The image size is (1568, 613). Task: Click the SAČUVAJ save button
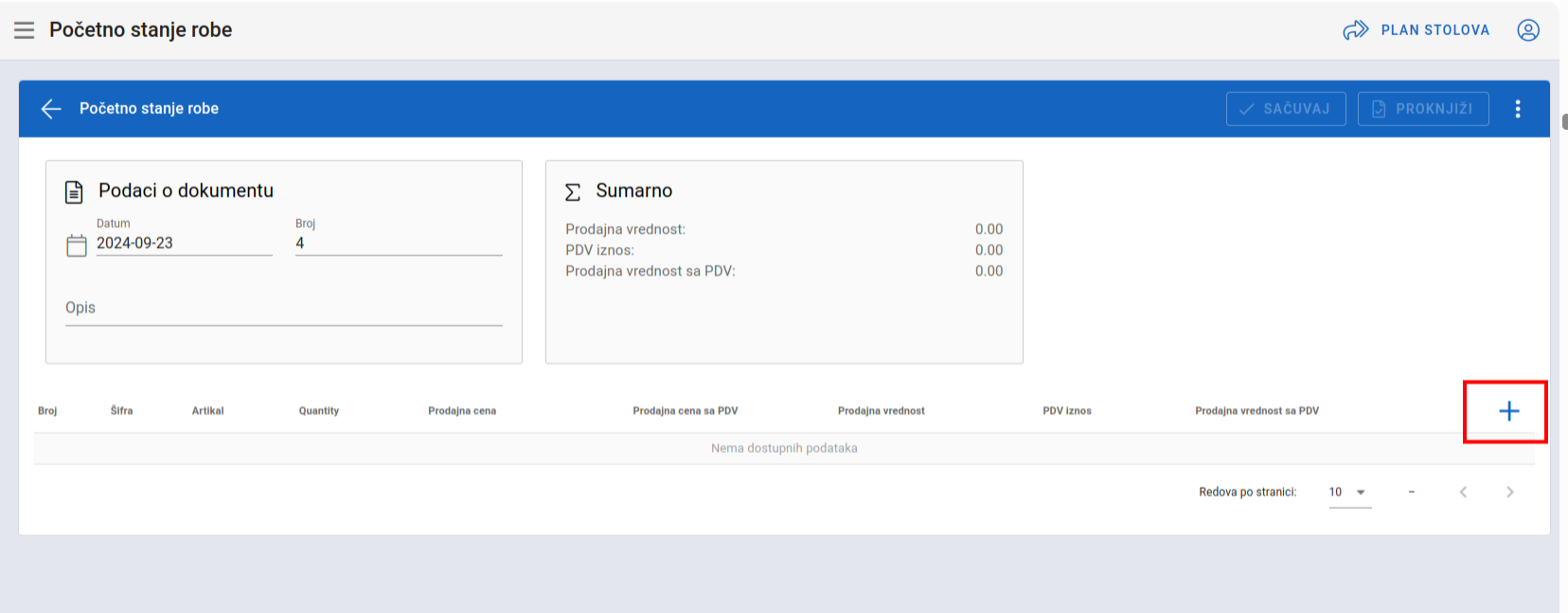[1286, 109]
